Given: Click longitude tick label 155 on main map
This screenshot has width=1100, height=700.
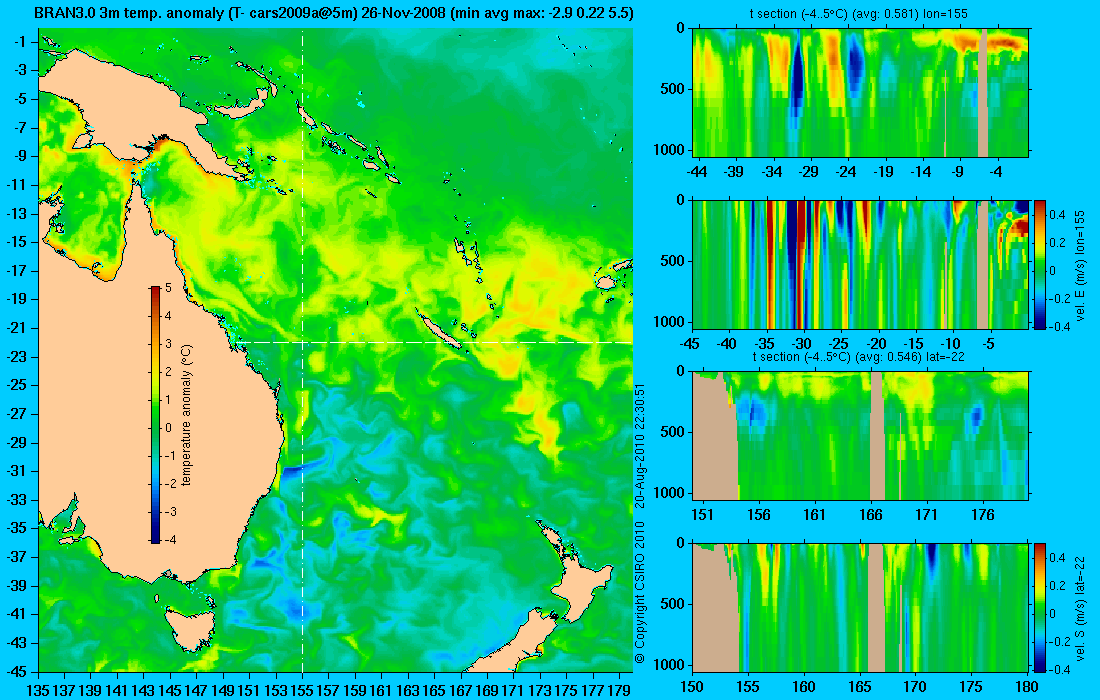Looking at the screenshot, I should pos(302,690).
